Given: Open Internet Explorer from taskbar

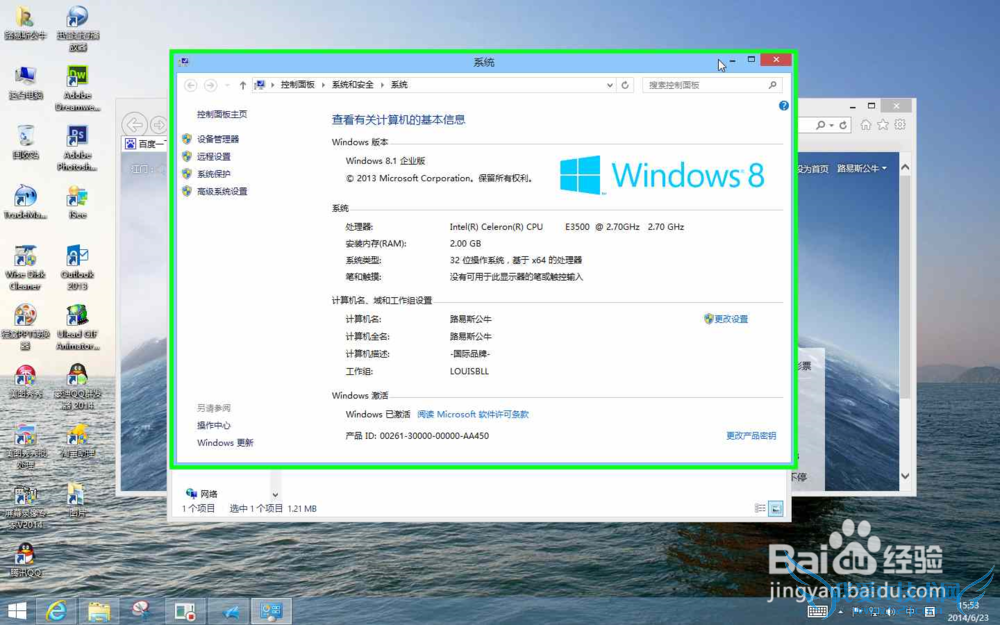Looking at the screenshot, I should coord(56,612).
